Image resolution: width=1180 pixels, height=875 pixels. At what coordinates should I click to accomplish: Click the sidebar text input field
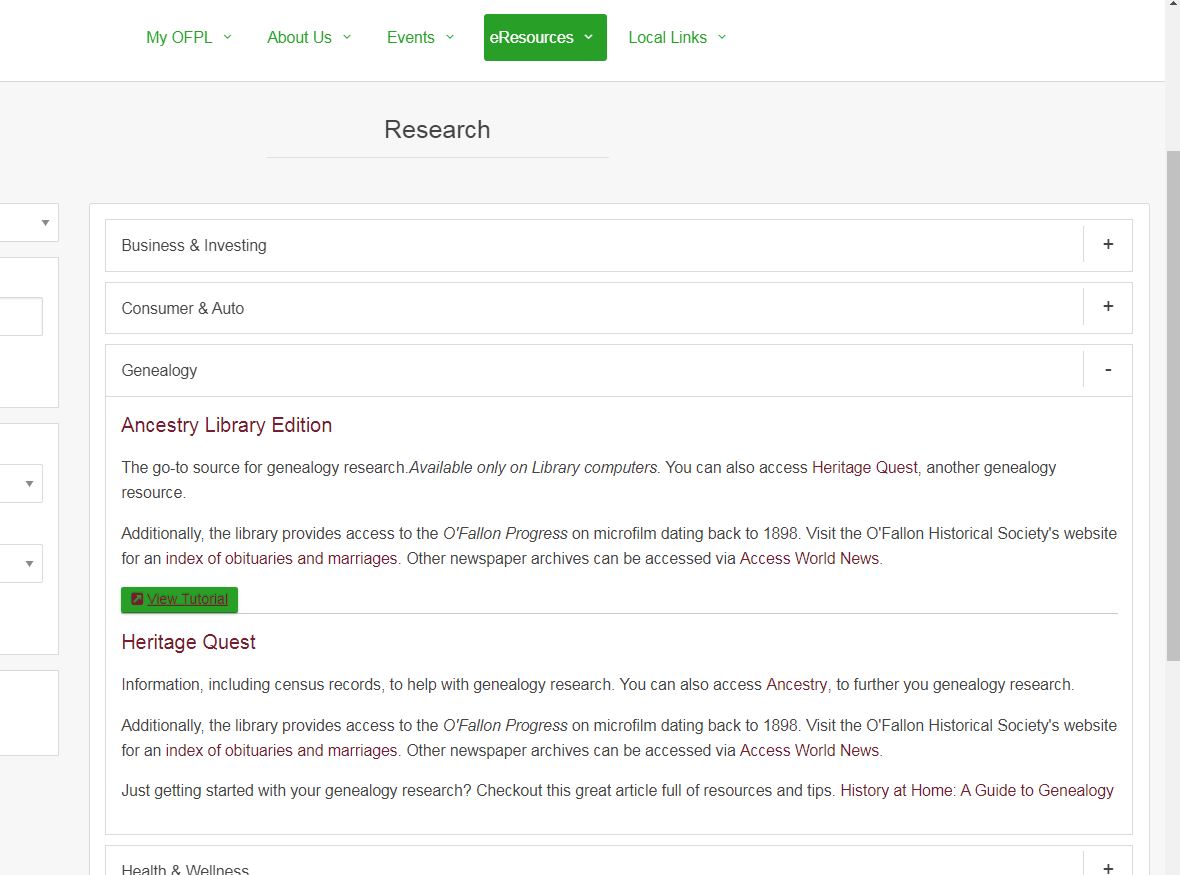(20, 317)
